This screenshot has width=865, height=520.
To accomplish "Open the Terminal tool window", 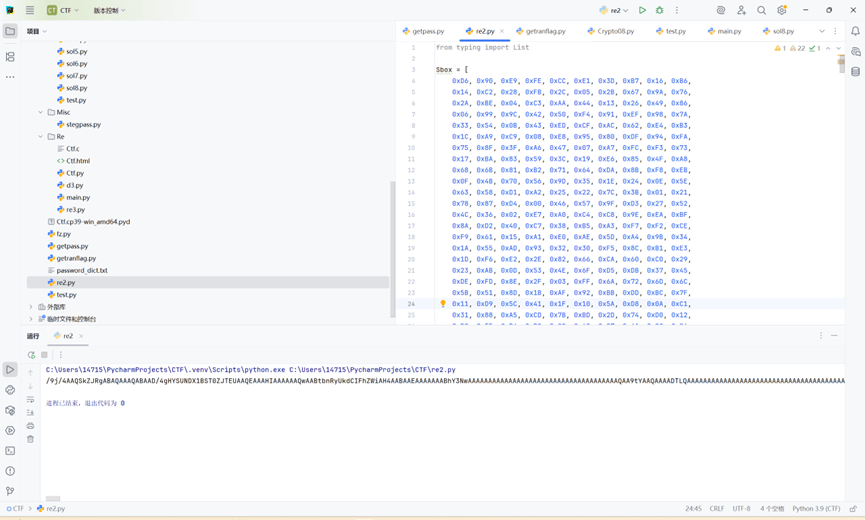I will (x=10, y=451).
